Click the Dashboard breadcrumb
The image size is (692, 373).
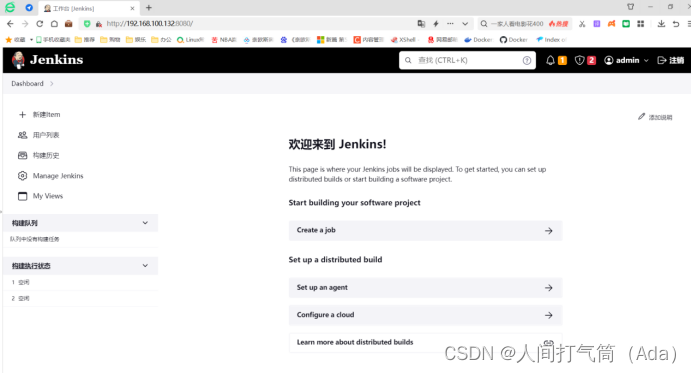click(x=27, y=83)
